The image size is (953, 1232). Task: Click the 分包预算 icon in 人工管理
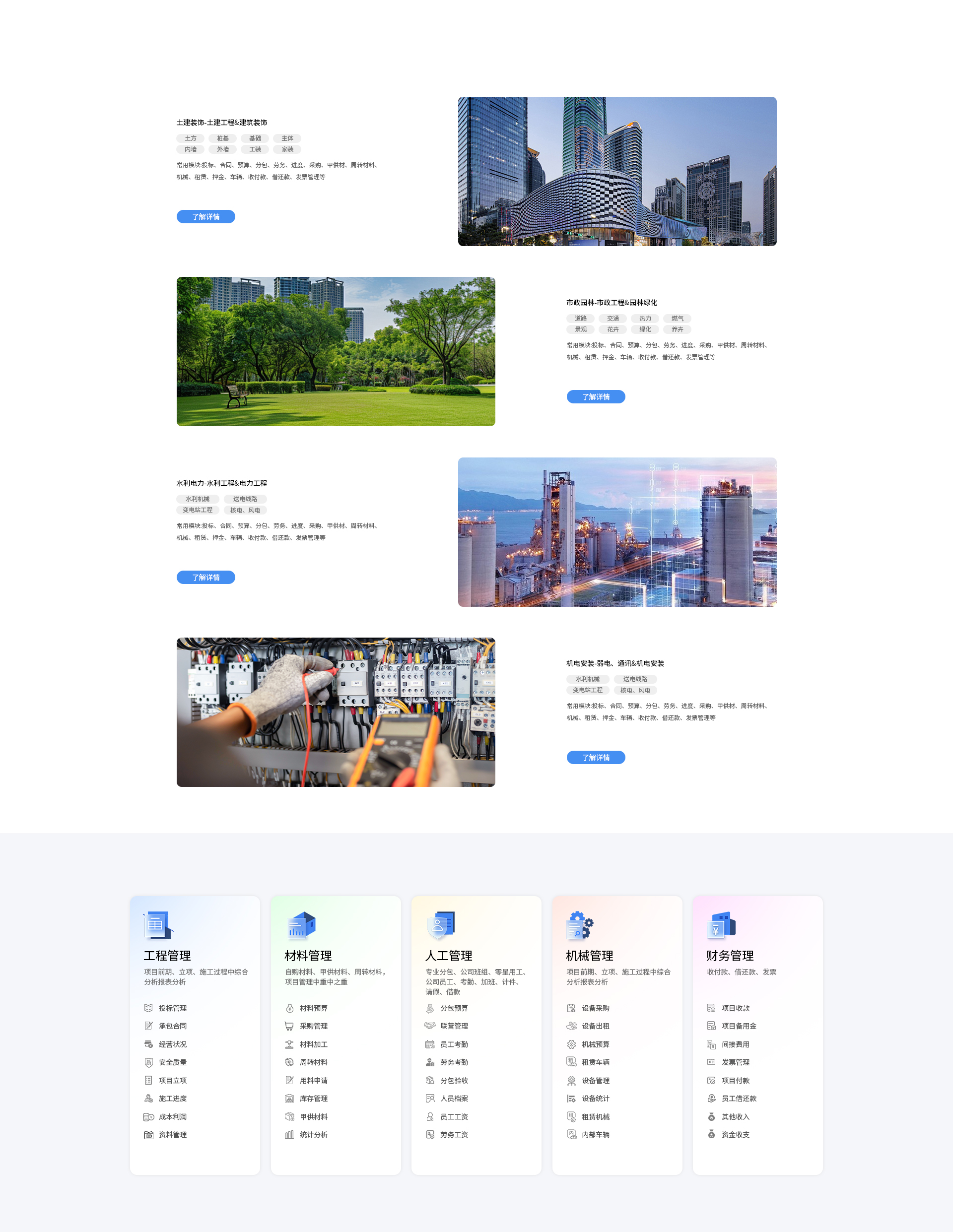[430, 1008]
